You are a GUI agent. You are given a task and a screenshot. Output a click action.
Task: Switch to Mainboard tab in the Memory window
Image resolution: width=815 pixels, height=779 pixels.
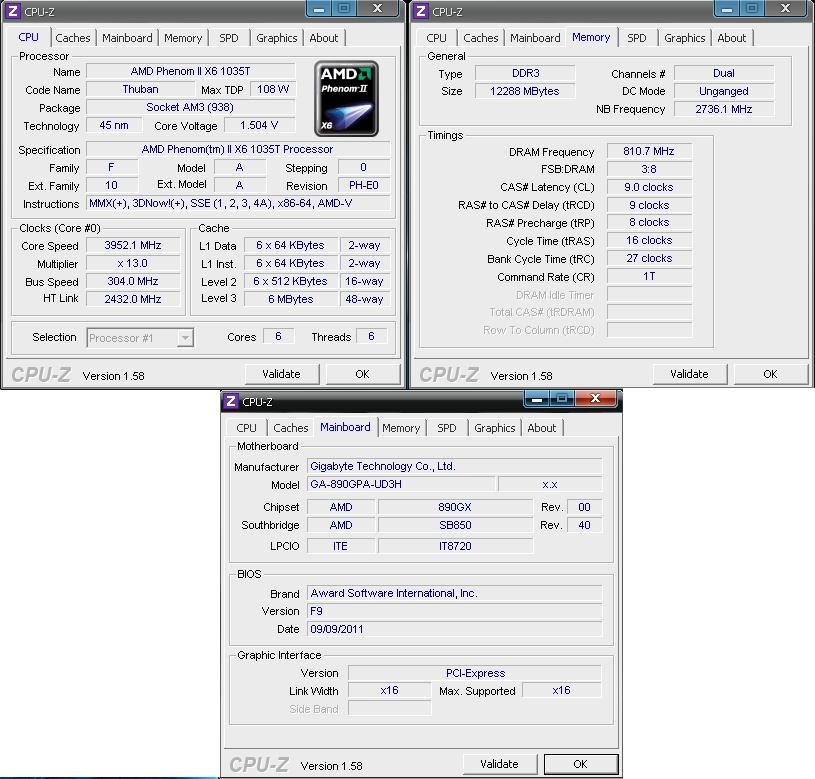point(535,38)
